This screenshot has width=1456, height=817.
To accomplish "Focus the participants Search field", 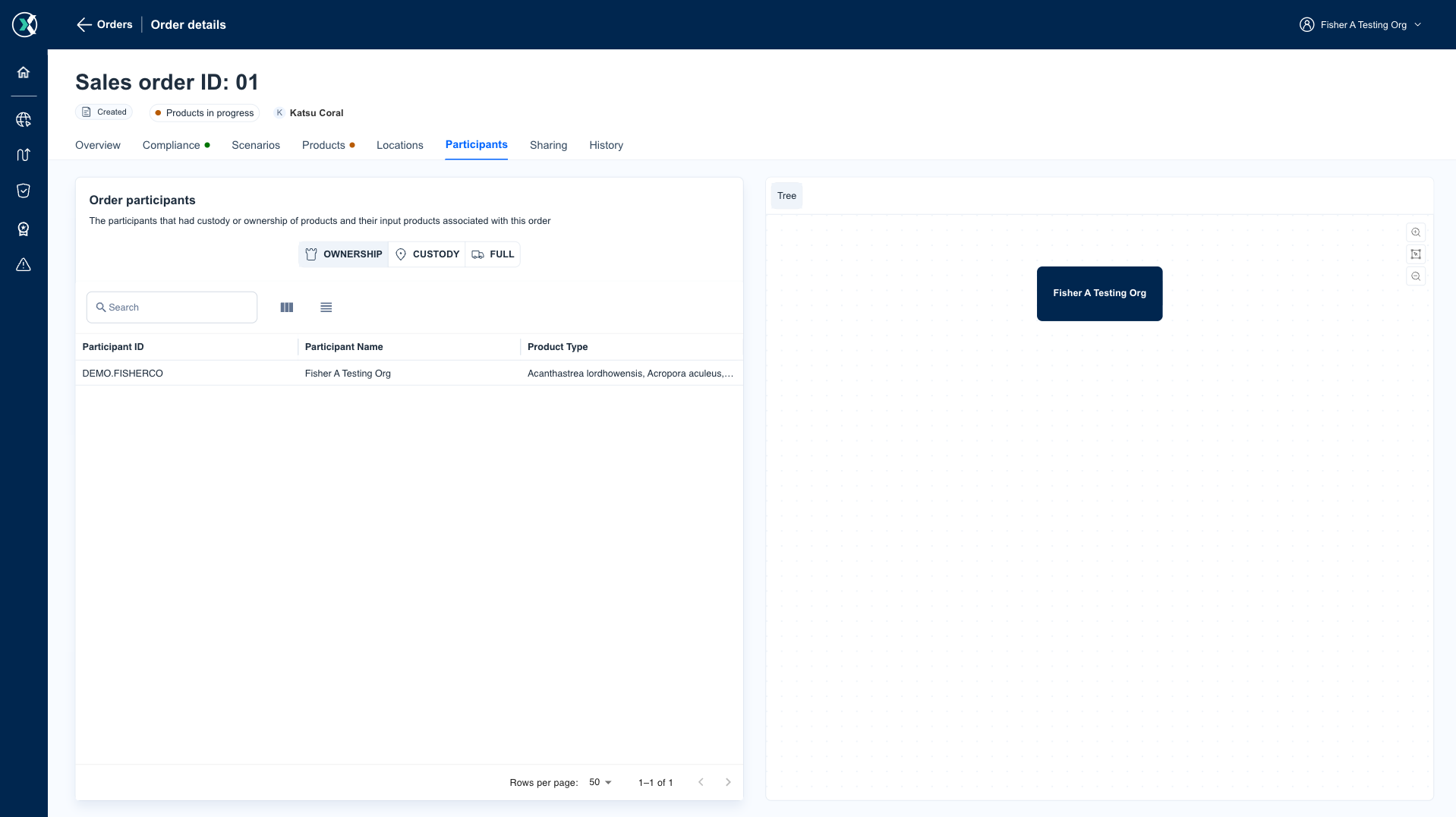I will pos(172,308).
